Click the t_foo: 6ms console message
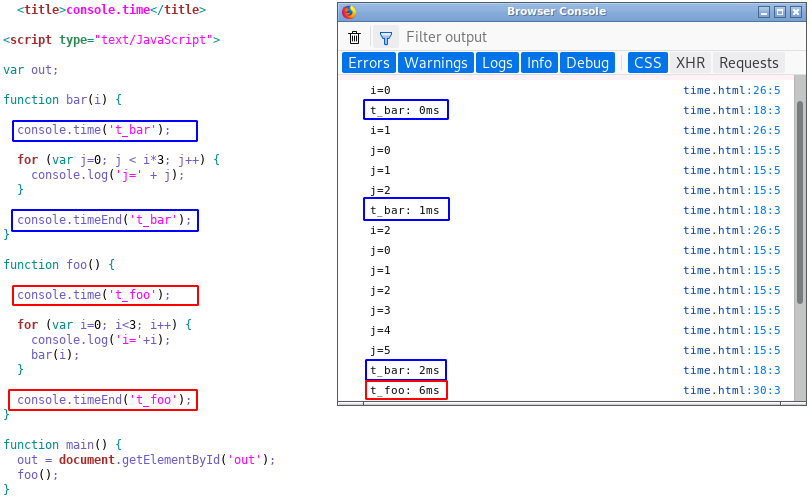Image resolution: width=810 pixels, height=496 pixels. [x=405, y=390]
